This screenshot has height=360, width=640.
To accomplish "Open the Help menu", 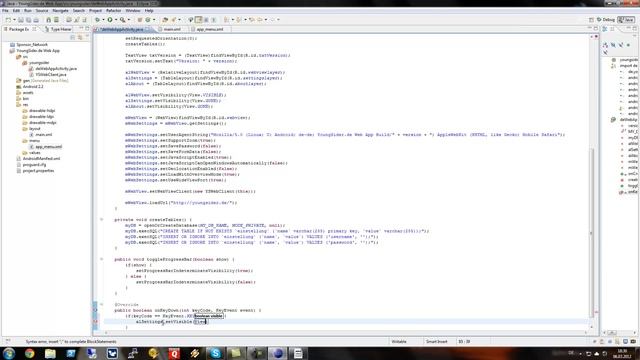I will (149, 11).
